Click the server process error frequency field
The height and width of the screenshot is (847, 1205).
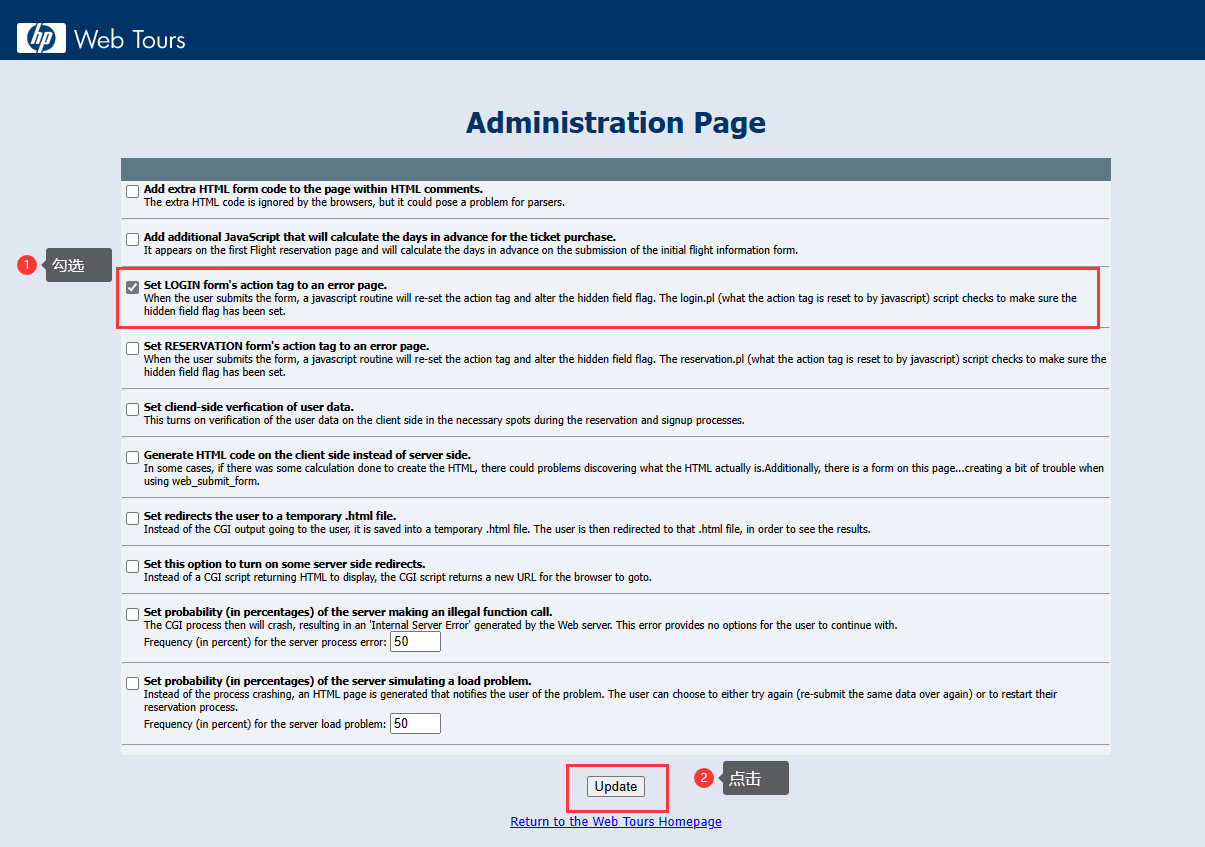pos(415,641)
